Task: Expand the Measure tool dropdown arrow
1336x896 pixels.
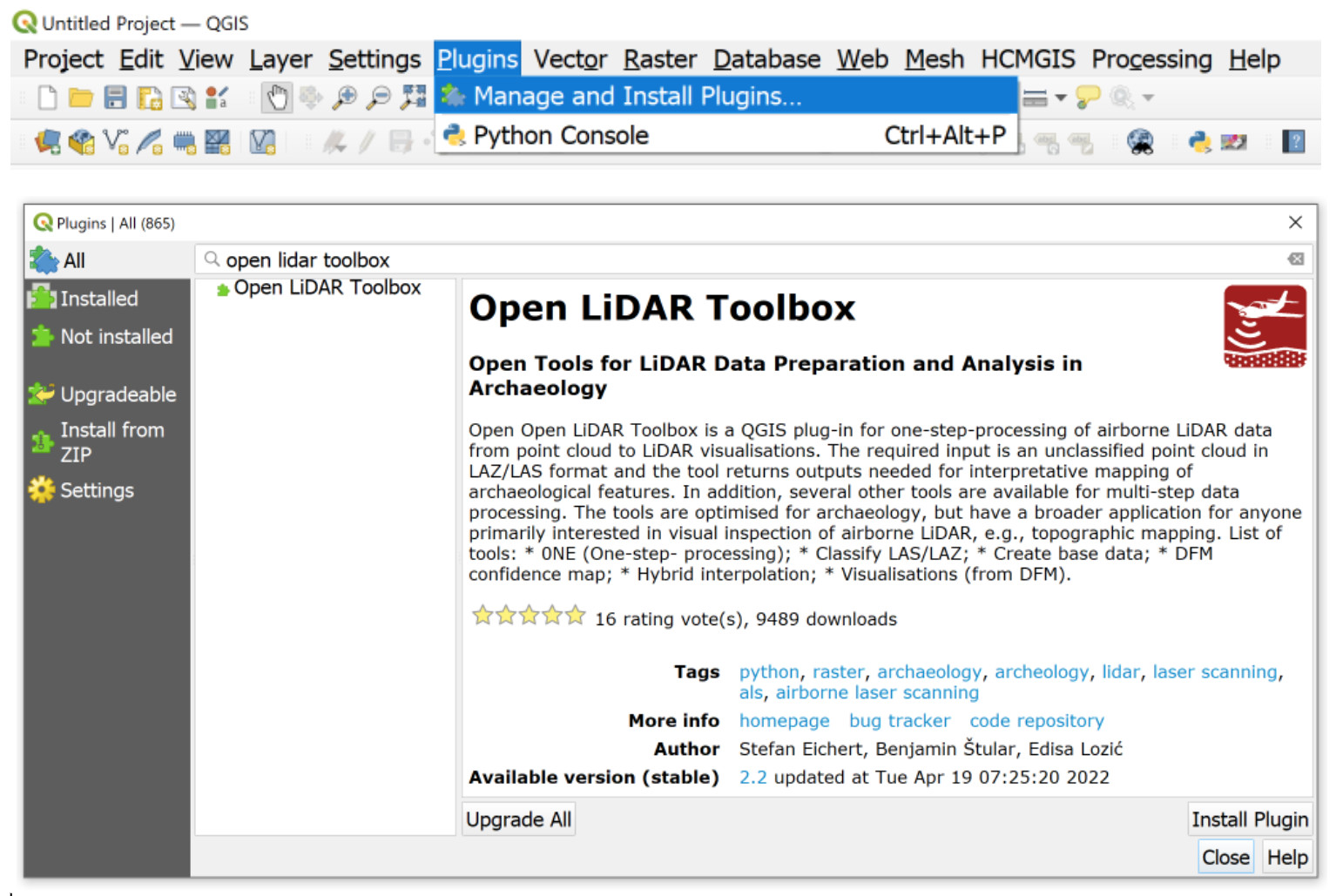Action: pyautogui.click(x=1060, y=98)
